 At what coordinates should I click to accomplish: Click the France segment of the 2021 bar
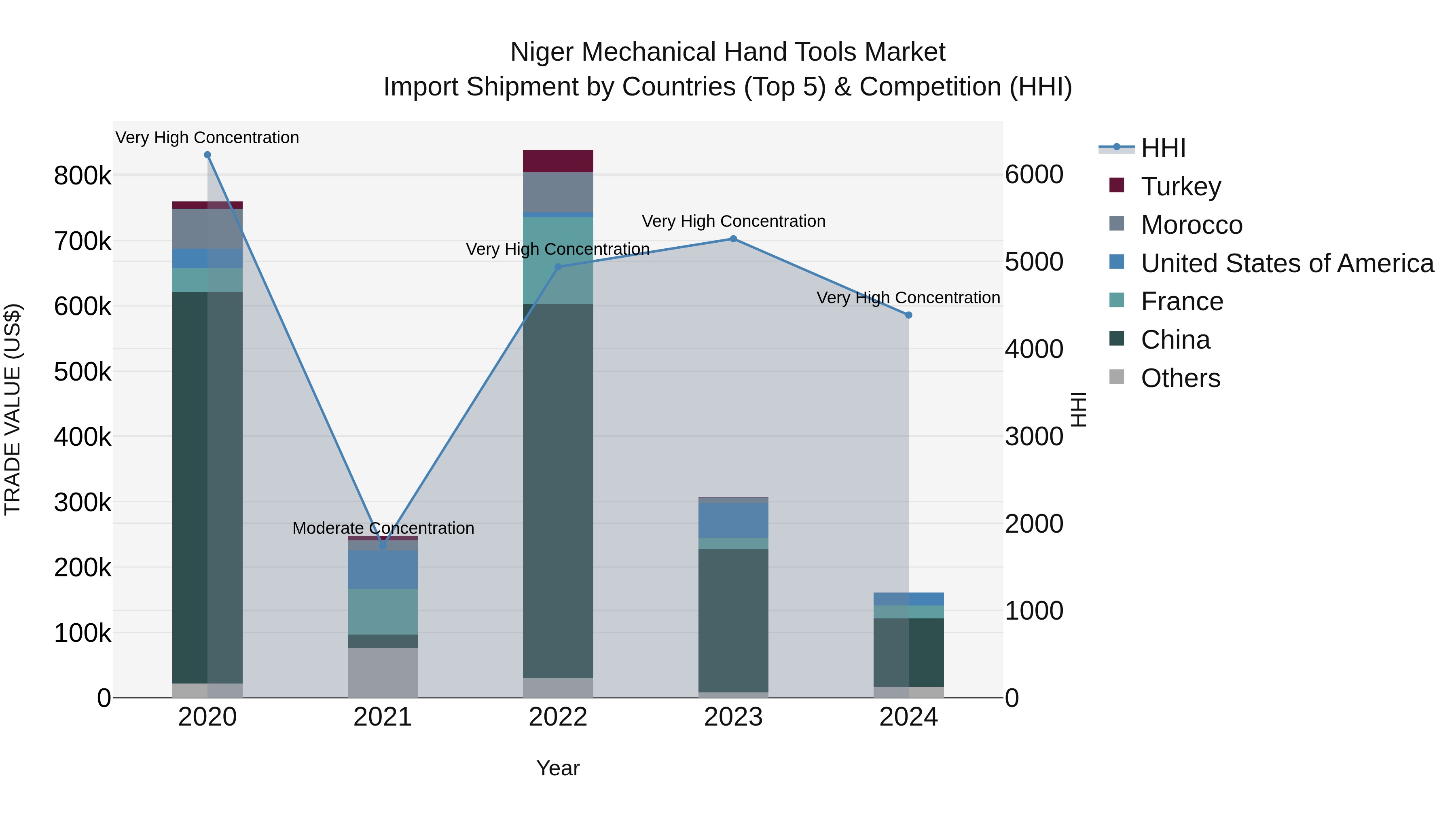pos(383,612)
